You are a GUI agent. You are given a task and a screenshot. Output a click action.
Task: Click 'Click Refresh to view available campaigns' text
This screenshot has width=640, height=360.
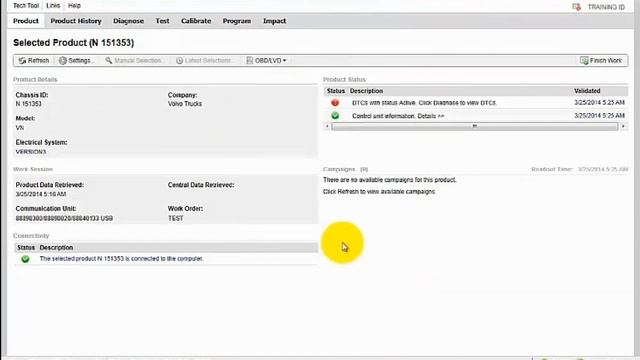tap(379, 191)
